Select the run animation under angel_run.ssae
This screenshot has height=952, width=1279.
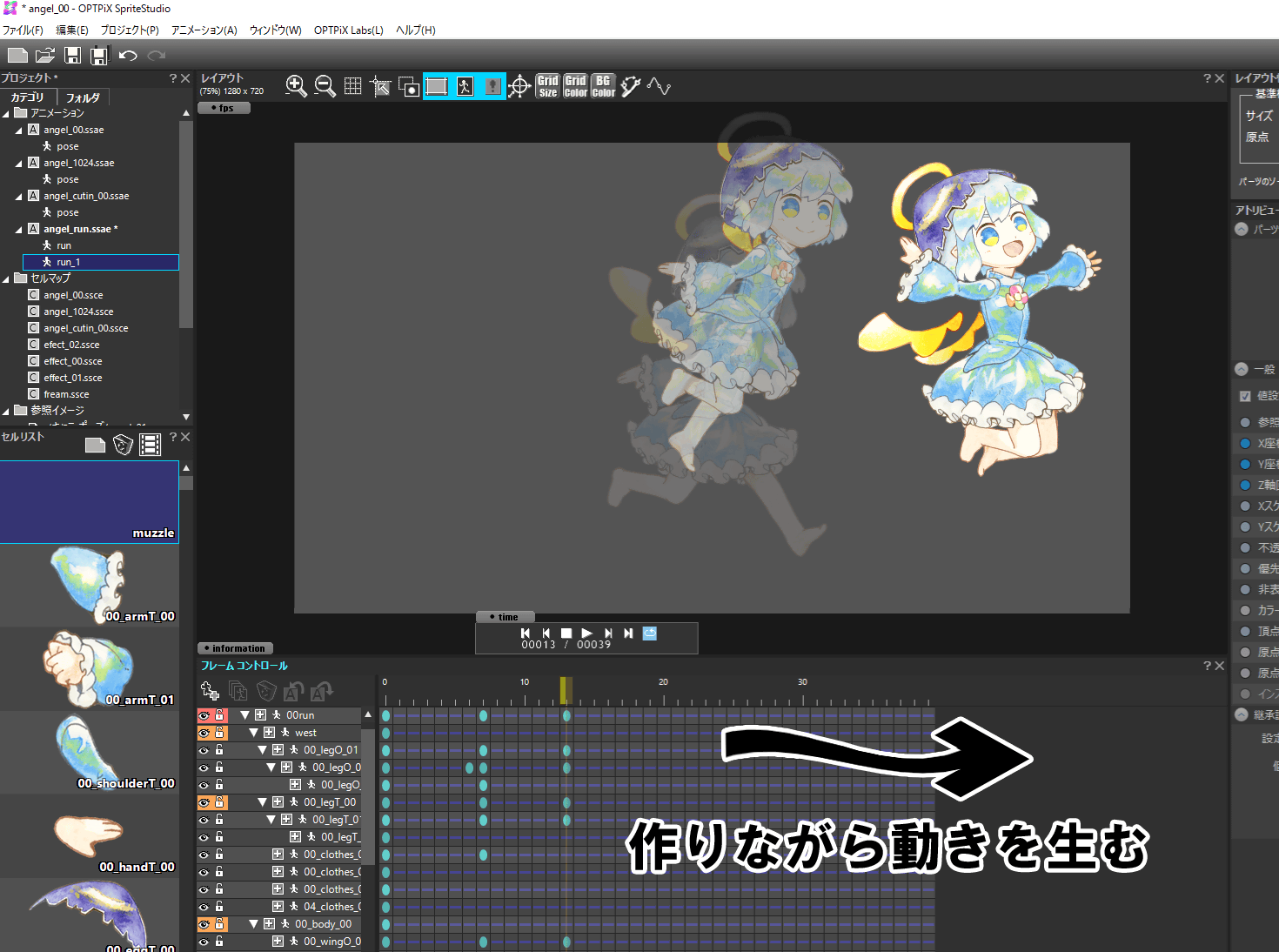64,245
